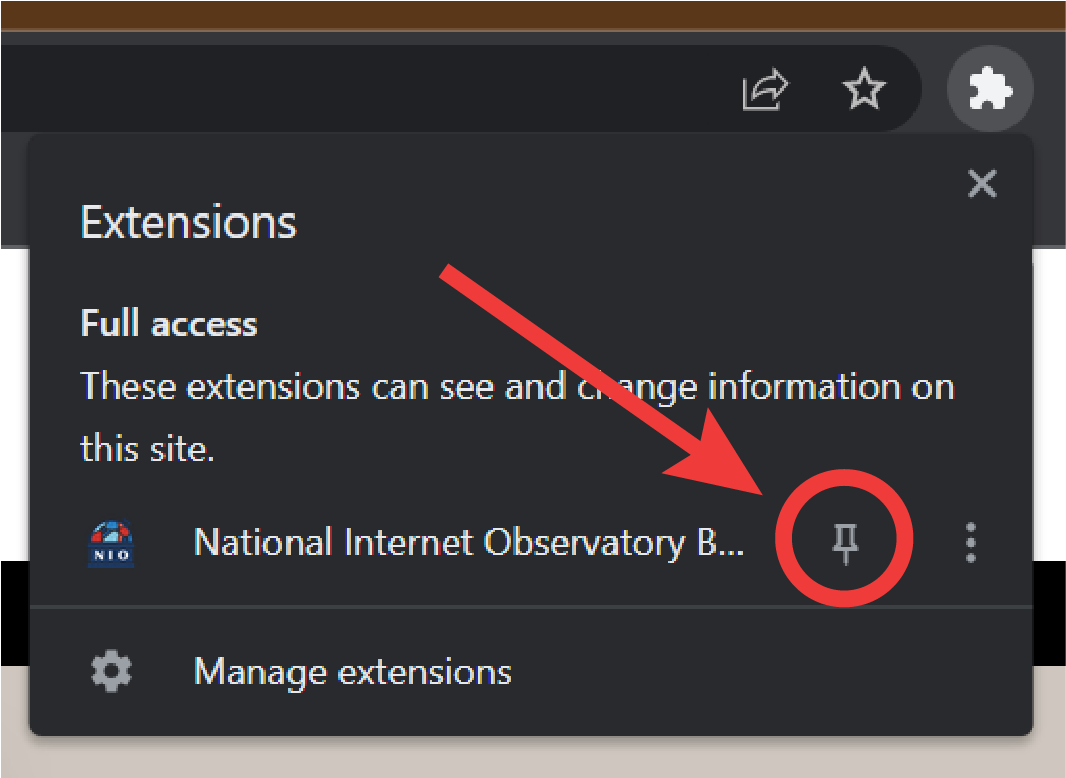
Task: Open the extension's three-dot more actions menu
Action: (970, 543)
